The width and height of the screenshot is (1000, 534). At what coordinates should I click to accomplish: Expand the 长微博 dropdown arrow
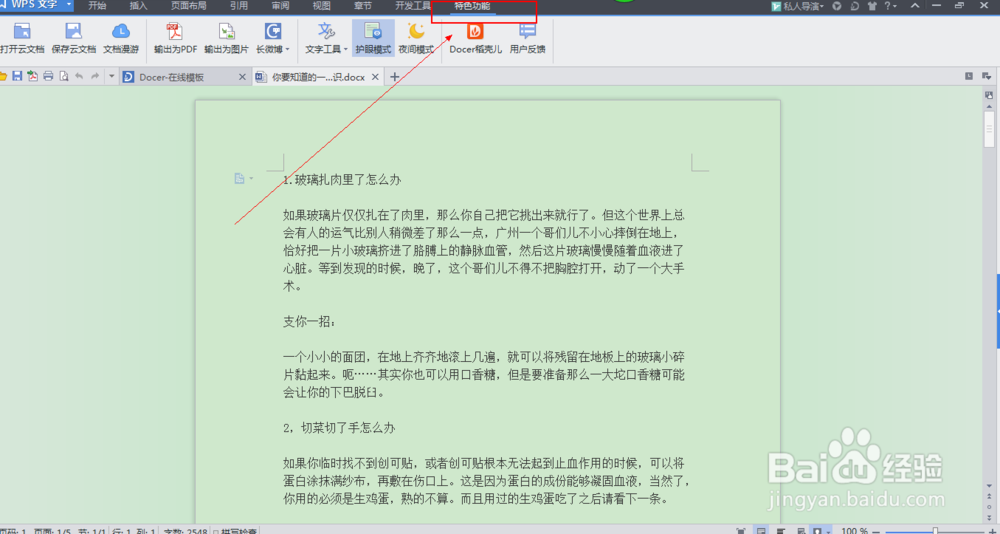[x=288, y=49]
